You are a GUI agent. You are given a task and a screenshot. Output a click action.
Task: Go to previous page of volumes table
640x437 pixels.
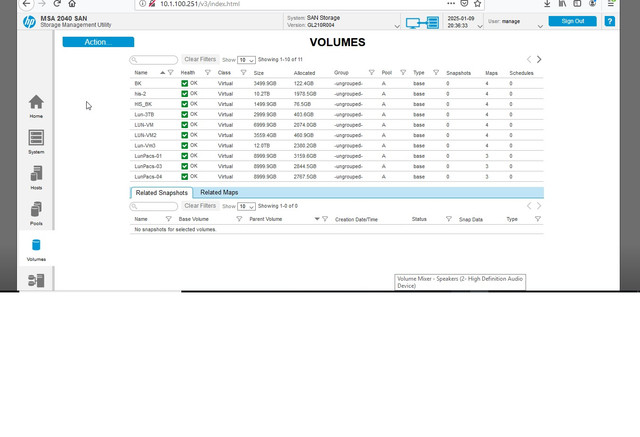[529, 60]
